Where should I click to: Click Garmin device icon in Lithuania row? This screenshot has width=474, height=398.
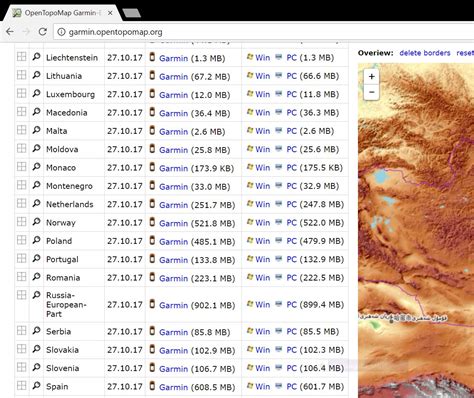[x=152, y=75]
